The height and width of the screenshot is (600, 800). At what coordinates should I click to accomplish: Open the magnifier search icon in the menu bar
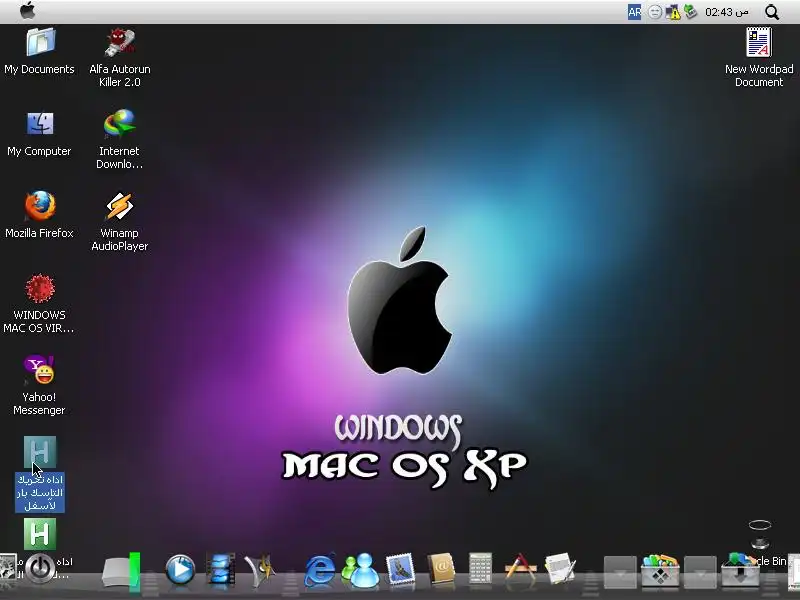pos(772,12)
